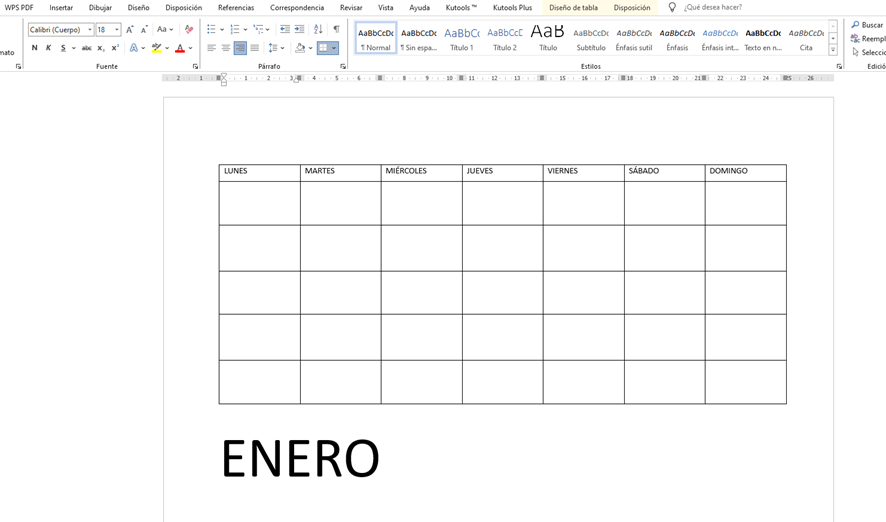886x522 pixels.
Task: Increase paragraph indent
Action: pos(299,29)
